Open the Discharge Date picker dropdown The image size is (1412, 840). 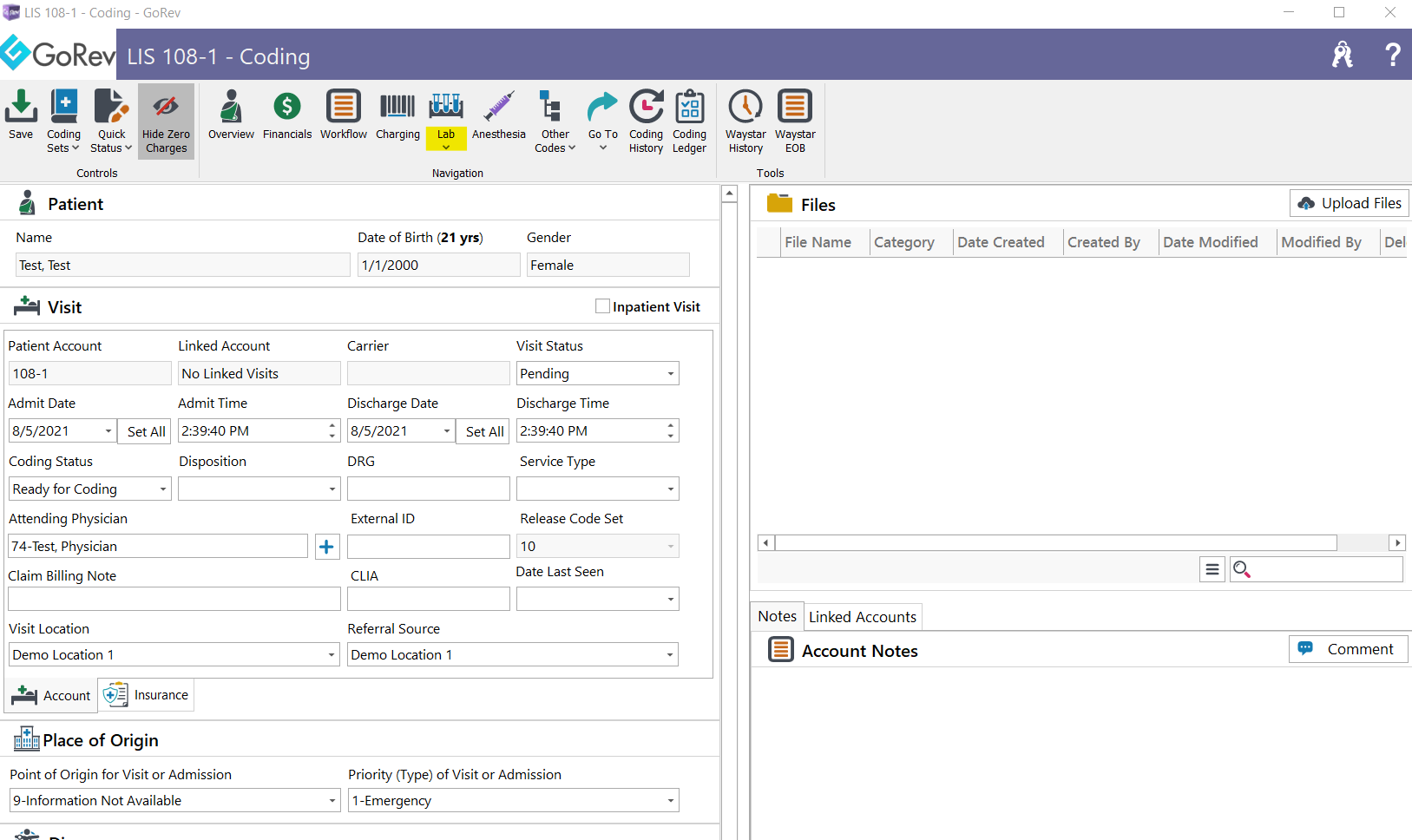[447, 431]
